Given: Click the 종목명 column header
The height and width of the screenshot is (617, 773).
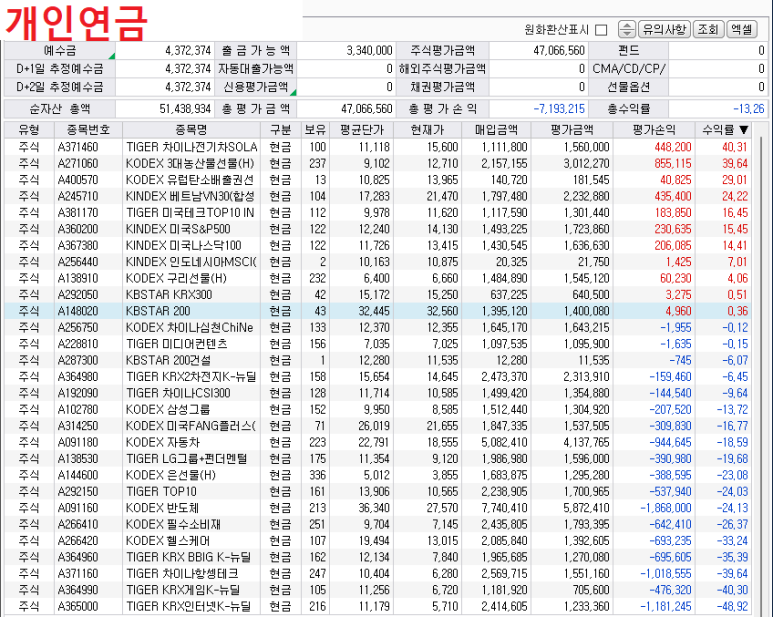Looking at the screenshot, I should point(191,130).
